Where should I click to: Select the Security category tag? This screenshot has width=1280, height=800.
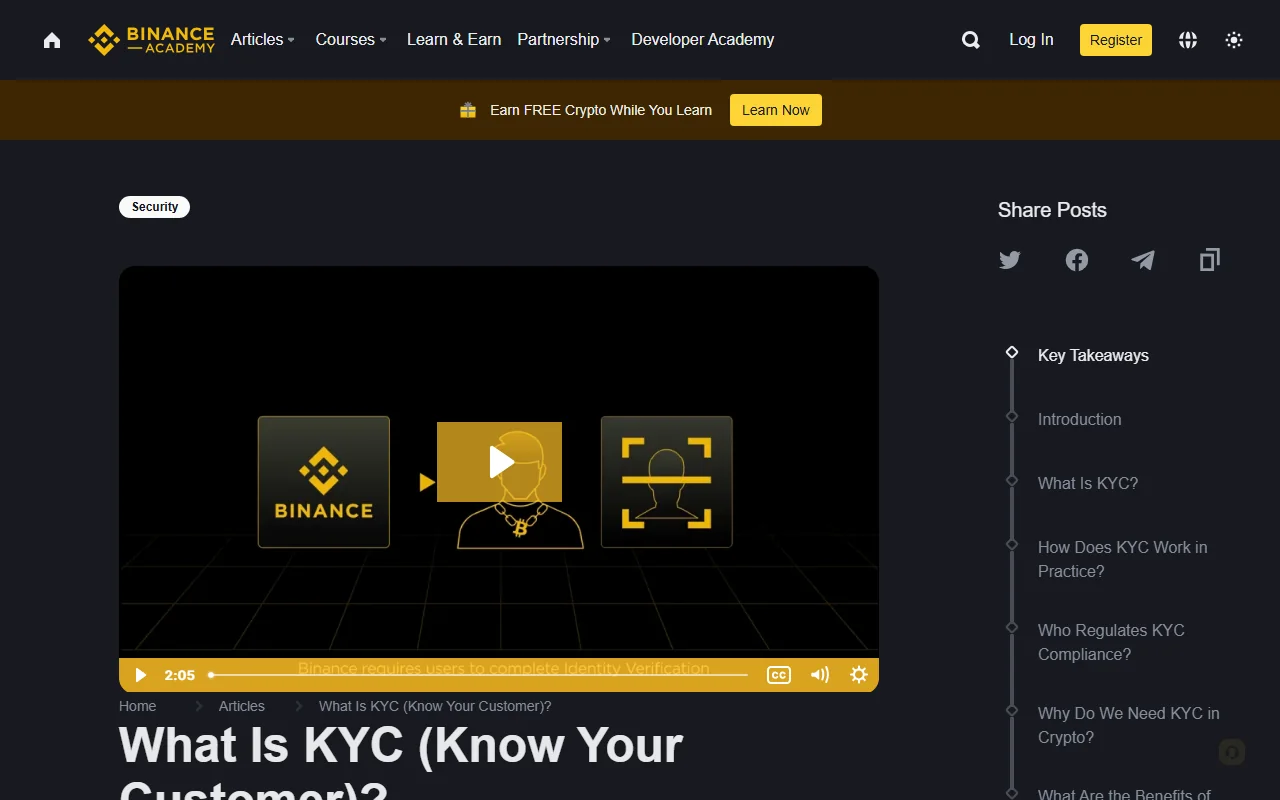(155, 207)
